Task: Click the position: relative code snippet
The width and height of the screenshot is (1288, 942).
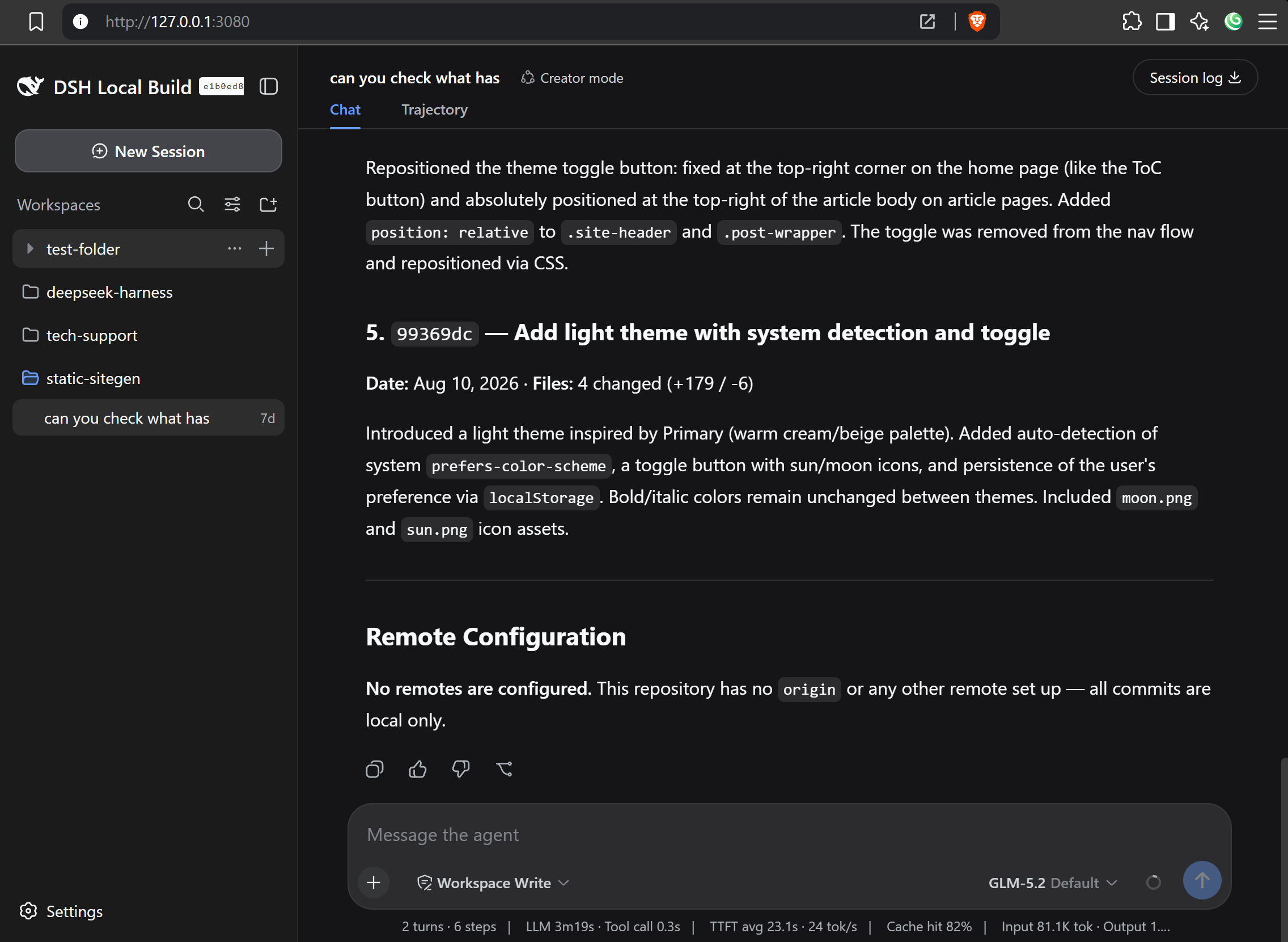Action: tap(449, 232)
